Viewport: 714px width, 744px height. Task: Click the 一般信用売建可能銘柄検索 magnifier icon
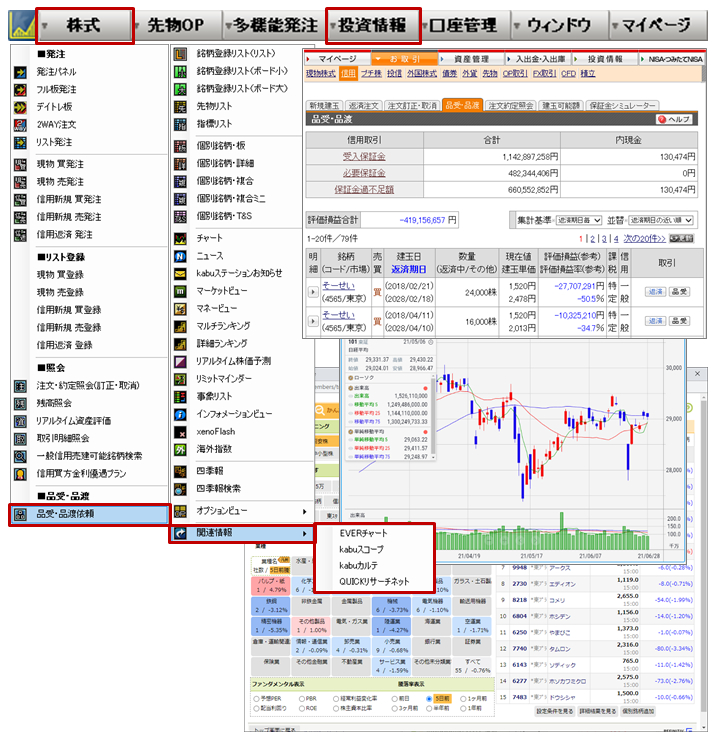pos(20,456)
